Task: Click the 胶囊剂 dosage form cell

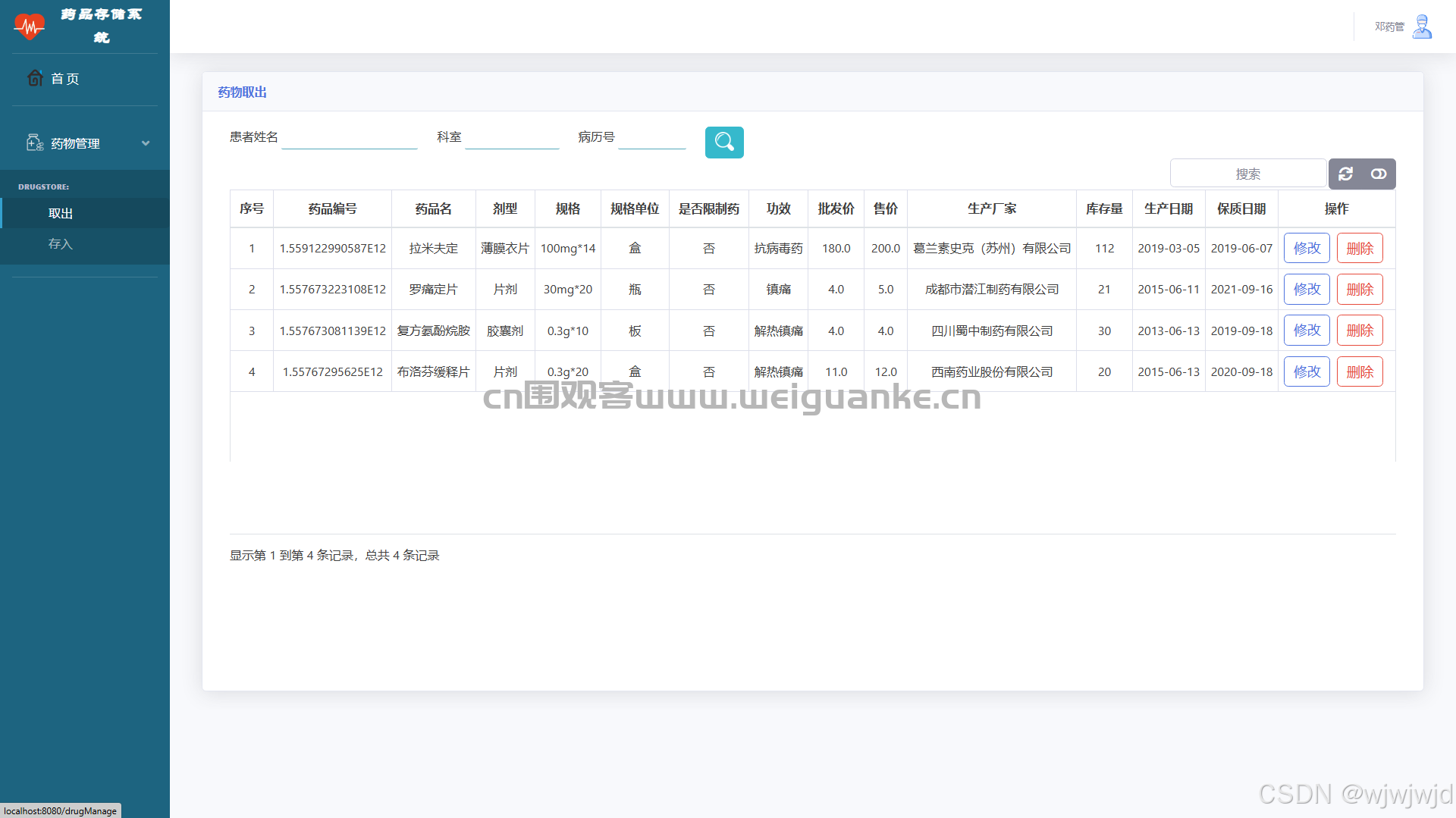Action: coord(505,331)
